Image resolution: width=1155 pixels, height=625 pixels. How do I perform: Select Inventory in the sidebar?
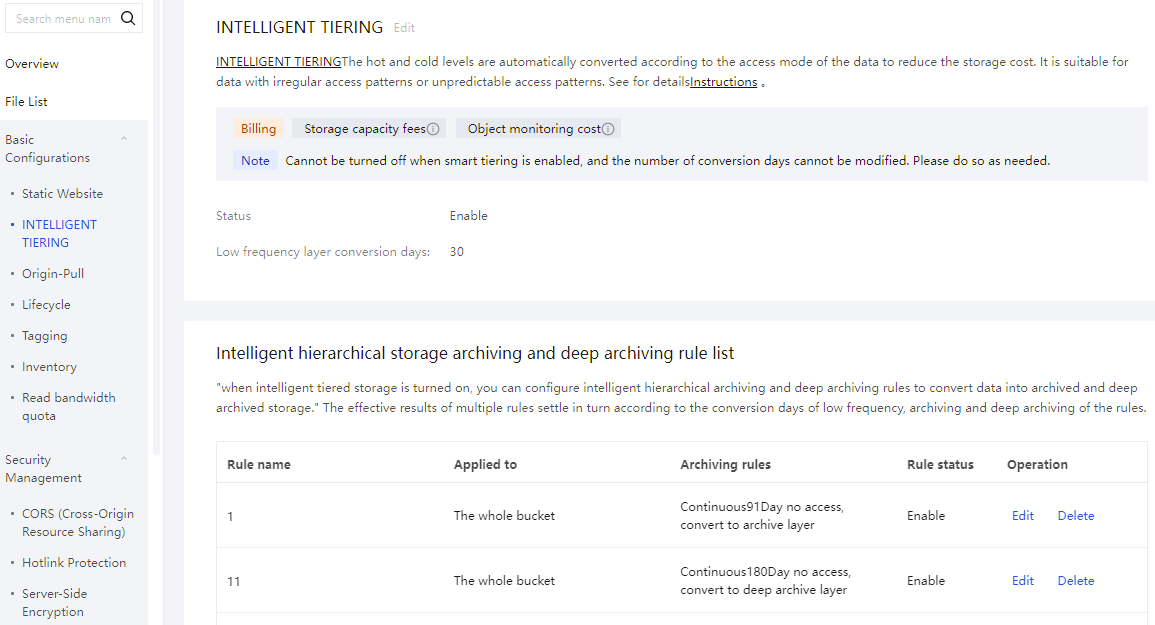(49, 367)
